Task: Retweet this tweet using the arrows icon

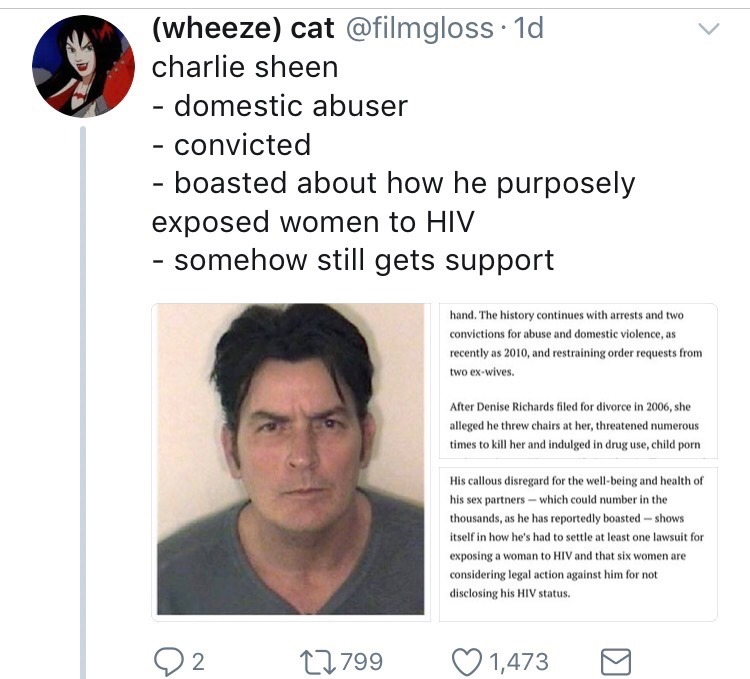Action: coord(317,662)
